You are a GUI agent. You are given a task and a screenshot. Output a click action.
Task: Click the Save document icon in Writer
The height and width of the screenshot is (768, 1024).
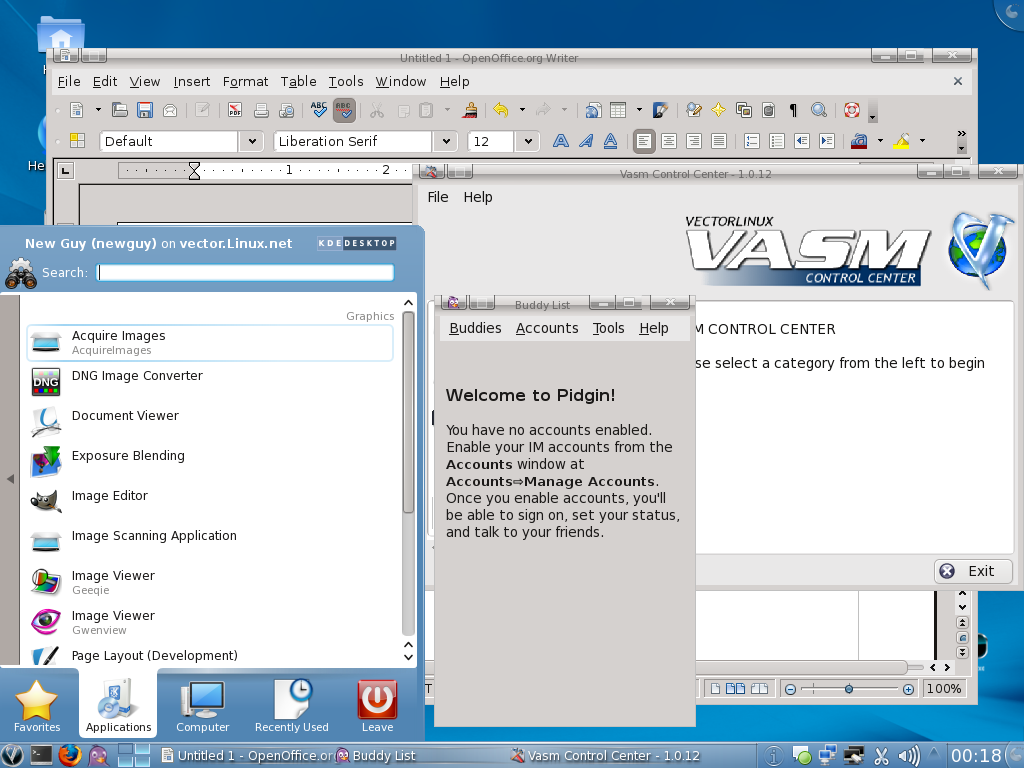(145, 110)
